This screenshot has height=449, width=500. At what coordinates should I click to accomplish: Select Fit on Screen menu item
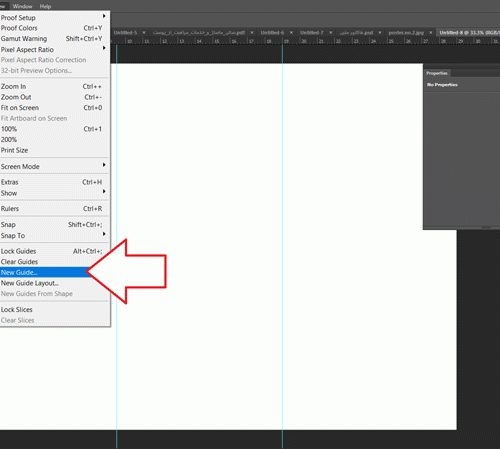[55, 108]
